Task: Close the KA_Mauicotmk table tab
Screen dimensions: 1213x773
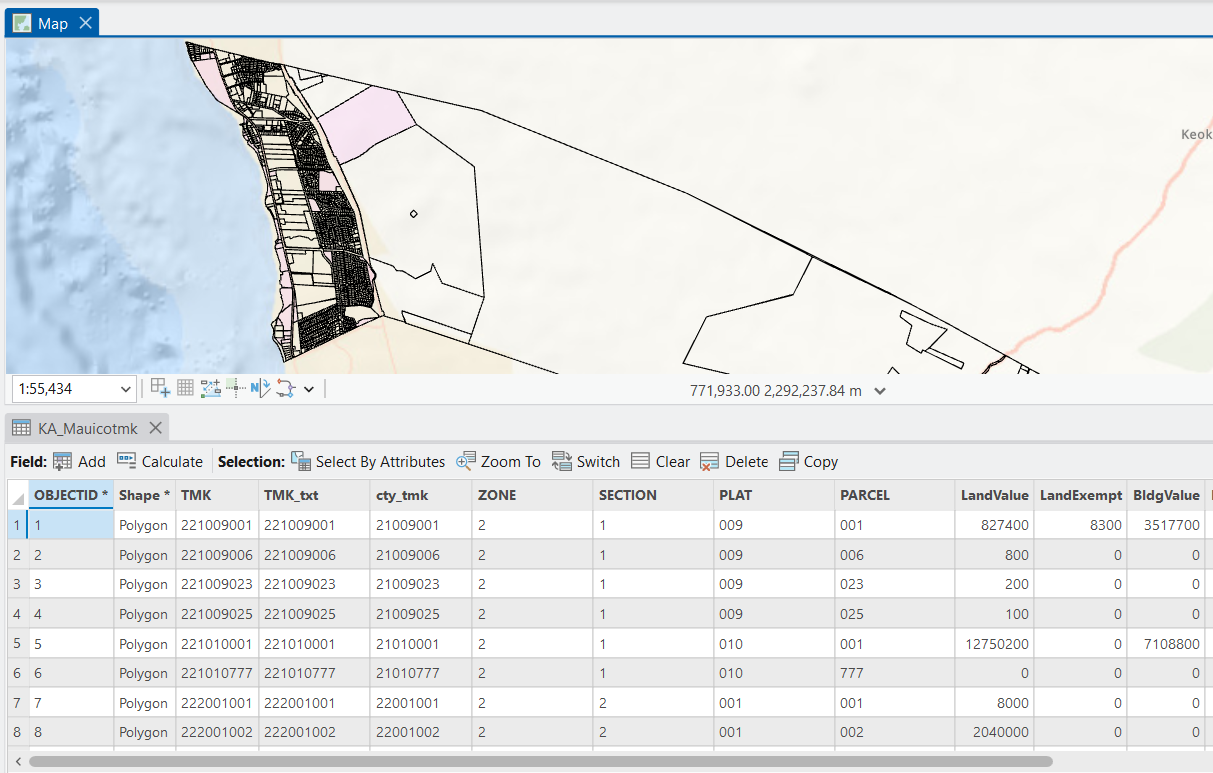Action: (155, 428)
